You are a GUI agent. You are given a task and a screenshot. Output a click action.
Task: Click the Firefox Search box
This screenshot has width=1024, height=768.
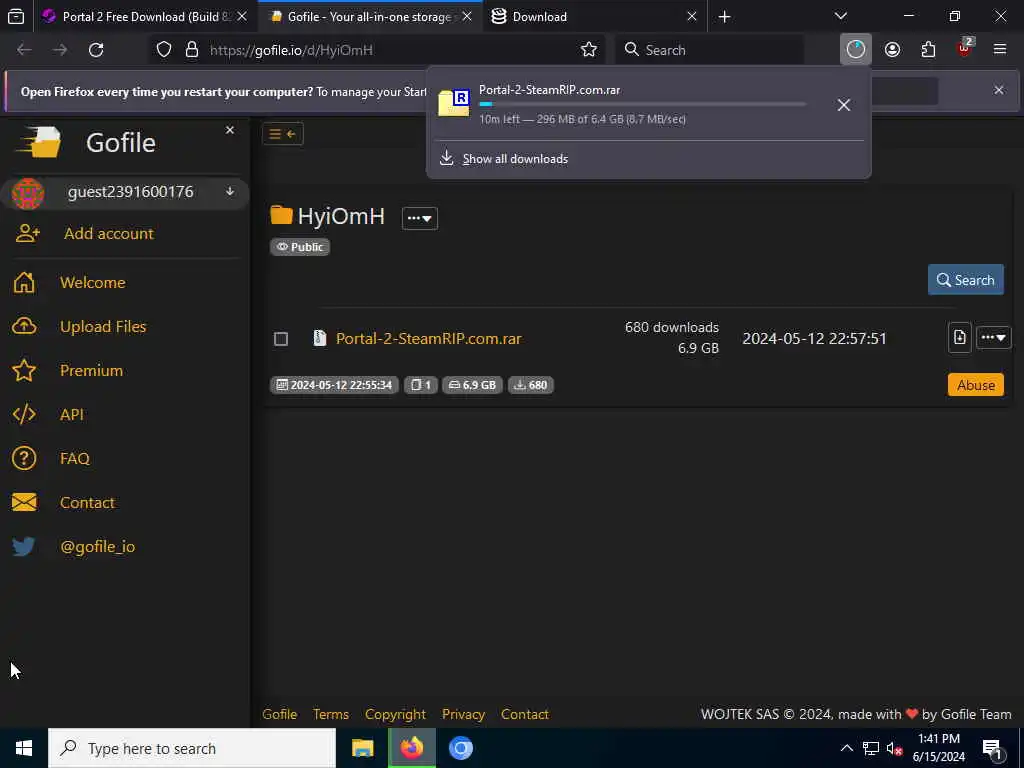(x=710, y=50)
